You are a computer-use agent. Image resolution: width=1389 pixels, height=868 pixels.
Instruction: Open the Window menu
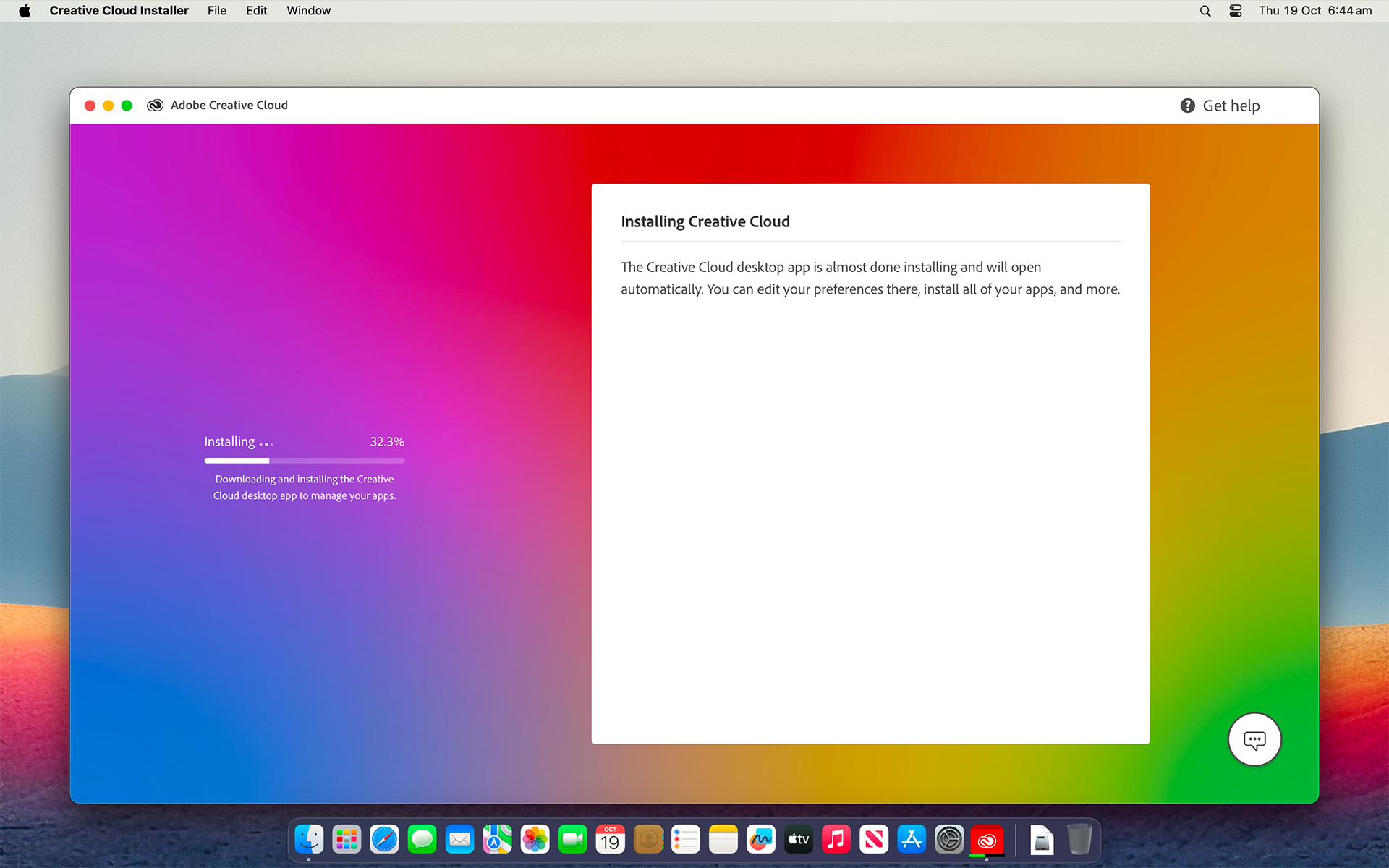[x=309, y=11]
